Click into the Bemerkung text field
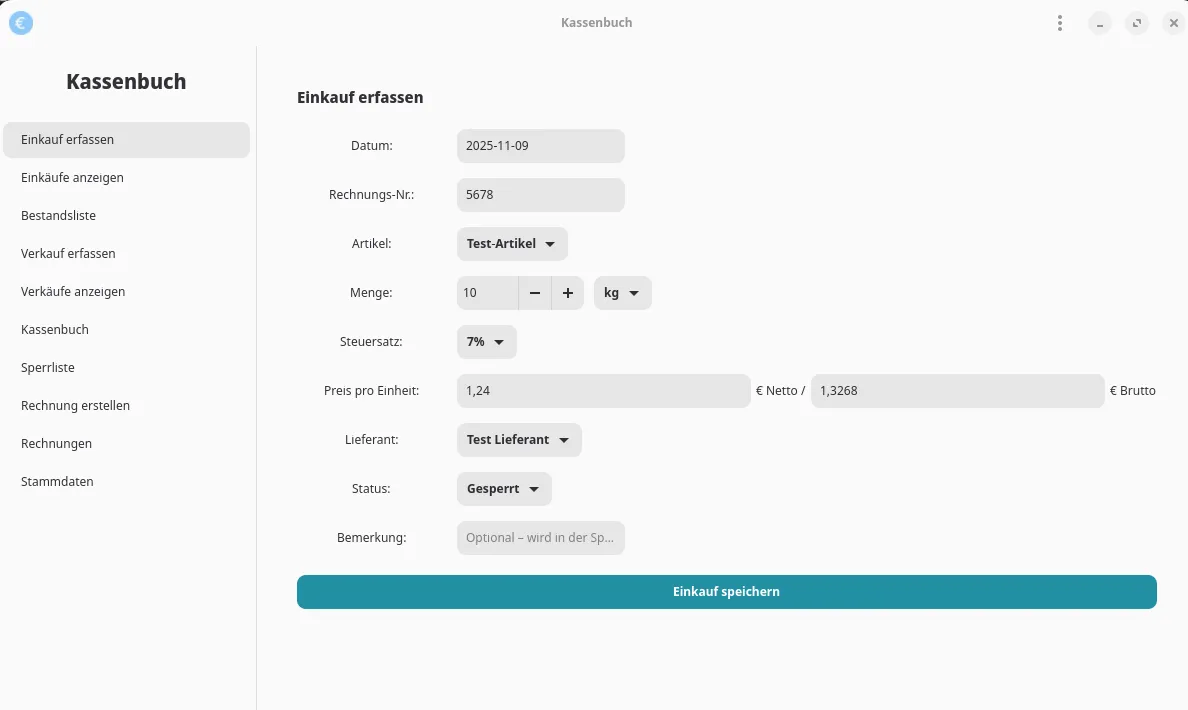Screen dimensions: 1188x710 [540, 538]
